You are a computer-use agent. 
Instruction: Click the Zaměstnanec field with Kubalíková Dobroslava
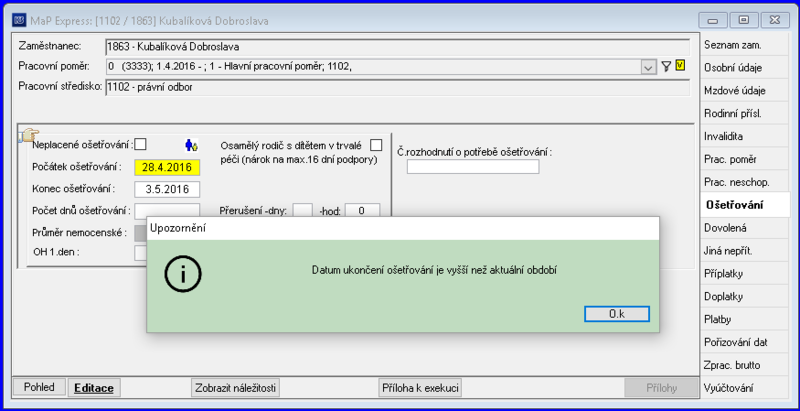[397, 46]
